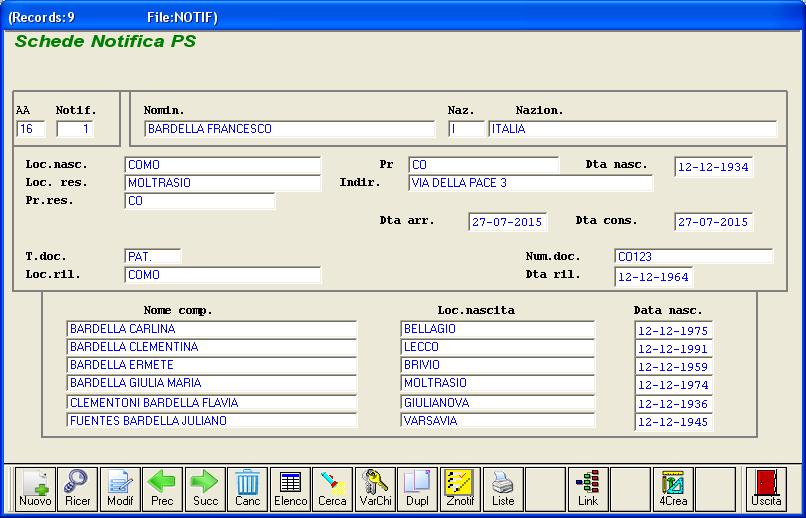Open VarChi keys tool
The width and height of the screenshot is (806, 518).
(375, 489)
